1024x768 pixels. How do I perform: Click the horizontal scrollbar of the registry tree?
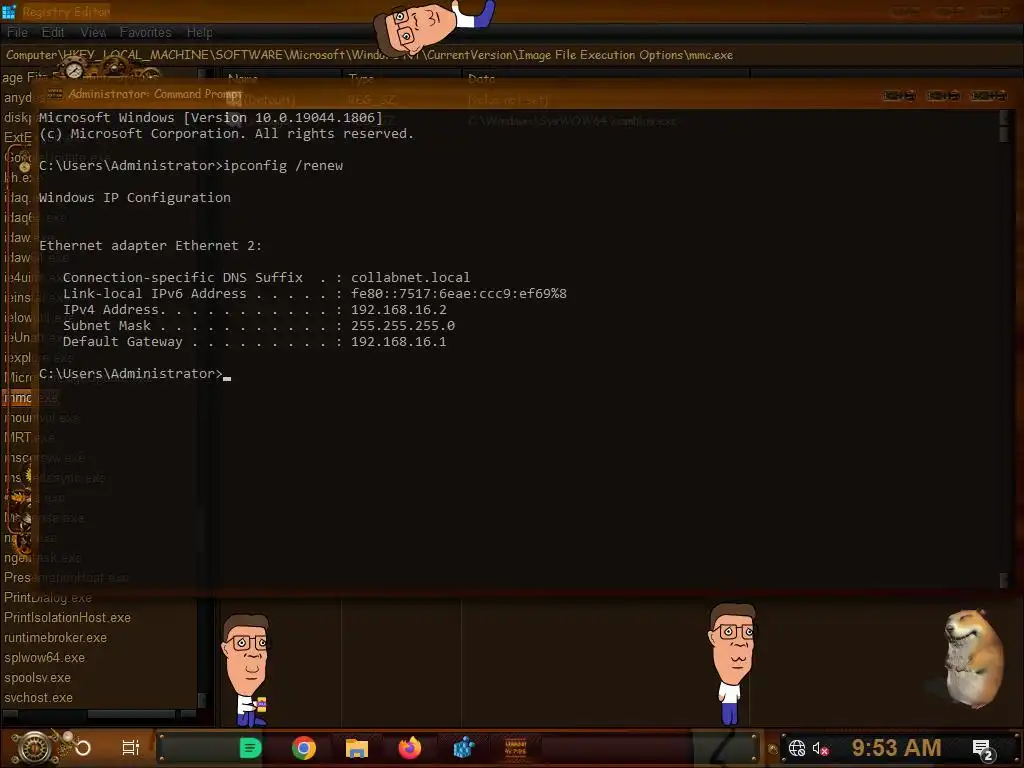pyautogui.click(x=98, y=714)
